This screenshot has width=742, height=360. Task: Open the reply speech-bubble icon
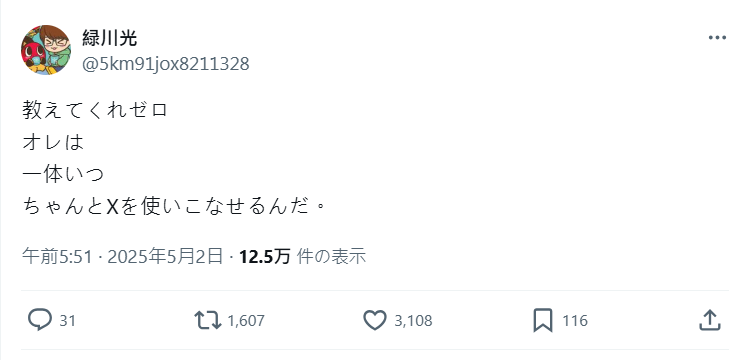click(40, 320)
